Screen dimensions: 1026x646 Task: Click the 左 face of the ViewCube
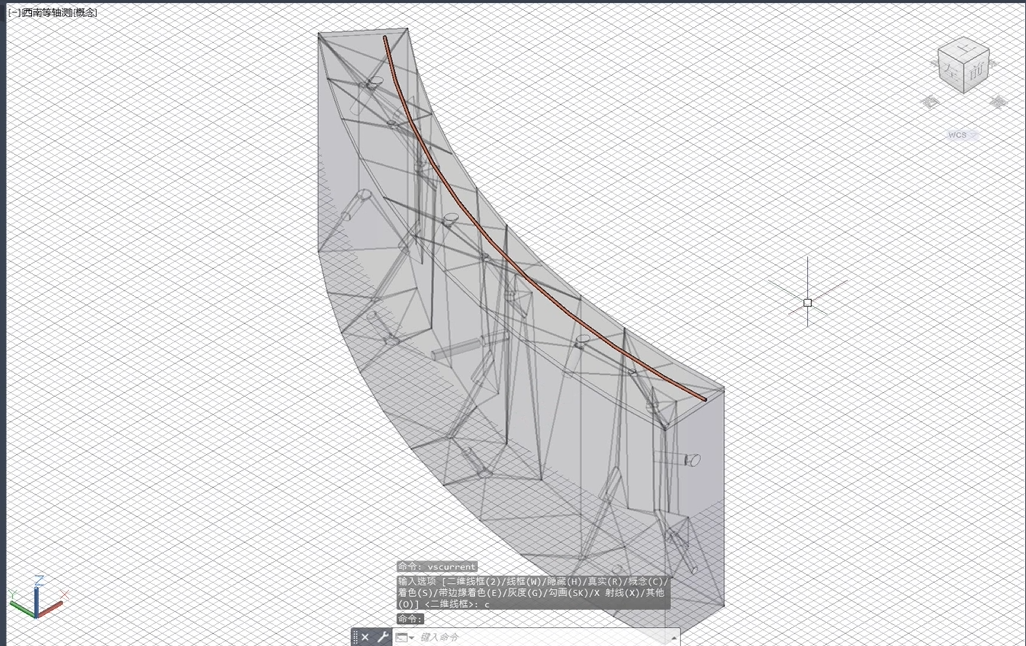951,71
